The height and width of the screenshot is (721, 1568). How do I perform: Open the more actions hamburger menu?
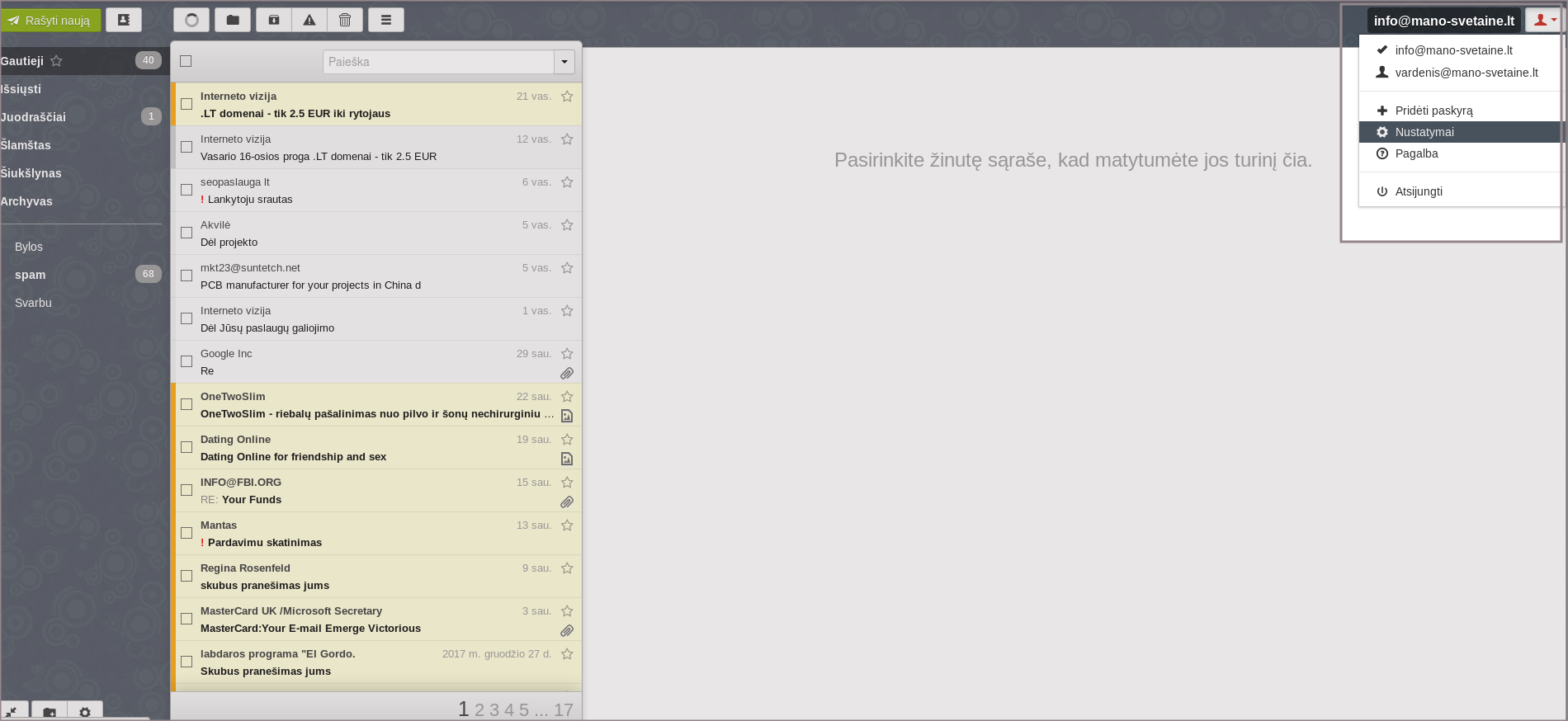click(385, 20)
